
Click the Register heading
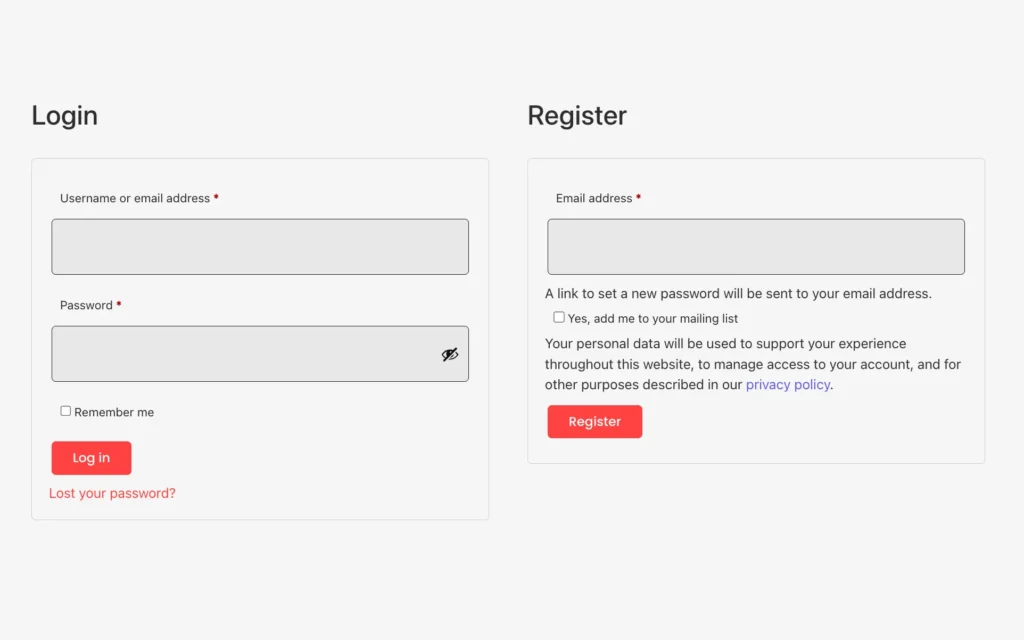(577, 116)
